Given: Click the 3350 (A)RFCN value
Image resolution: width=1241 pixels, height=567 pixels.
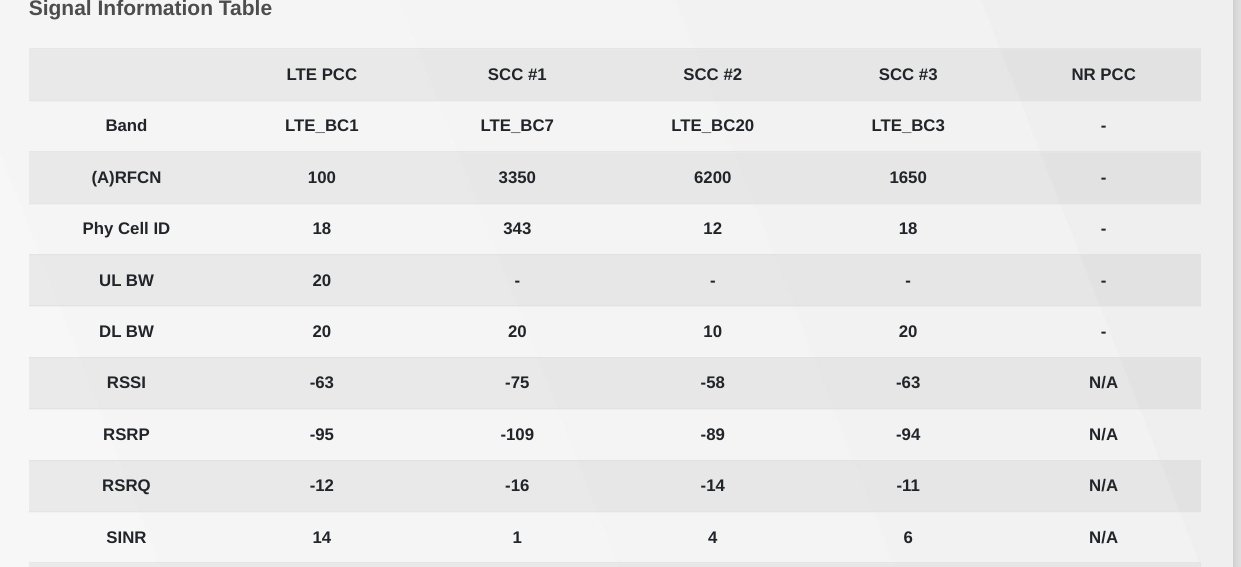Looking at the screenshot, I should pyautogui.click(x=517, y=177).
